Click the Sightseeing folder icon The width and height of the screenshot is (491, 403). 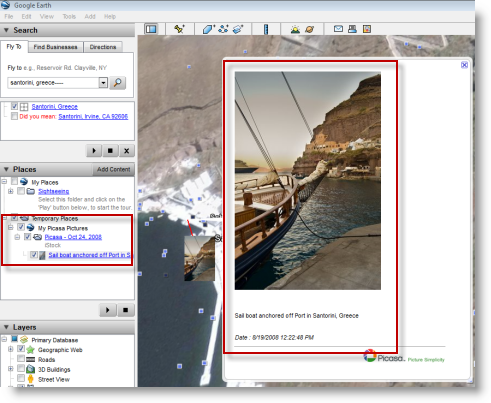pos(31,191)
